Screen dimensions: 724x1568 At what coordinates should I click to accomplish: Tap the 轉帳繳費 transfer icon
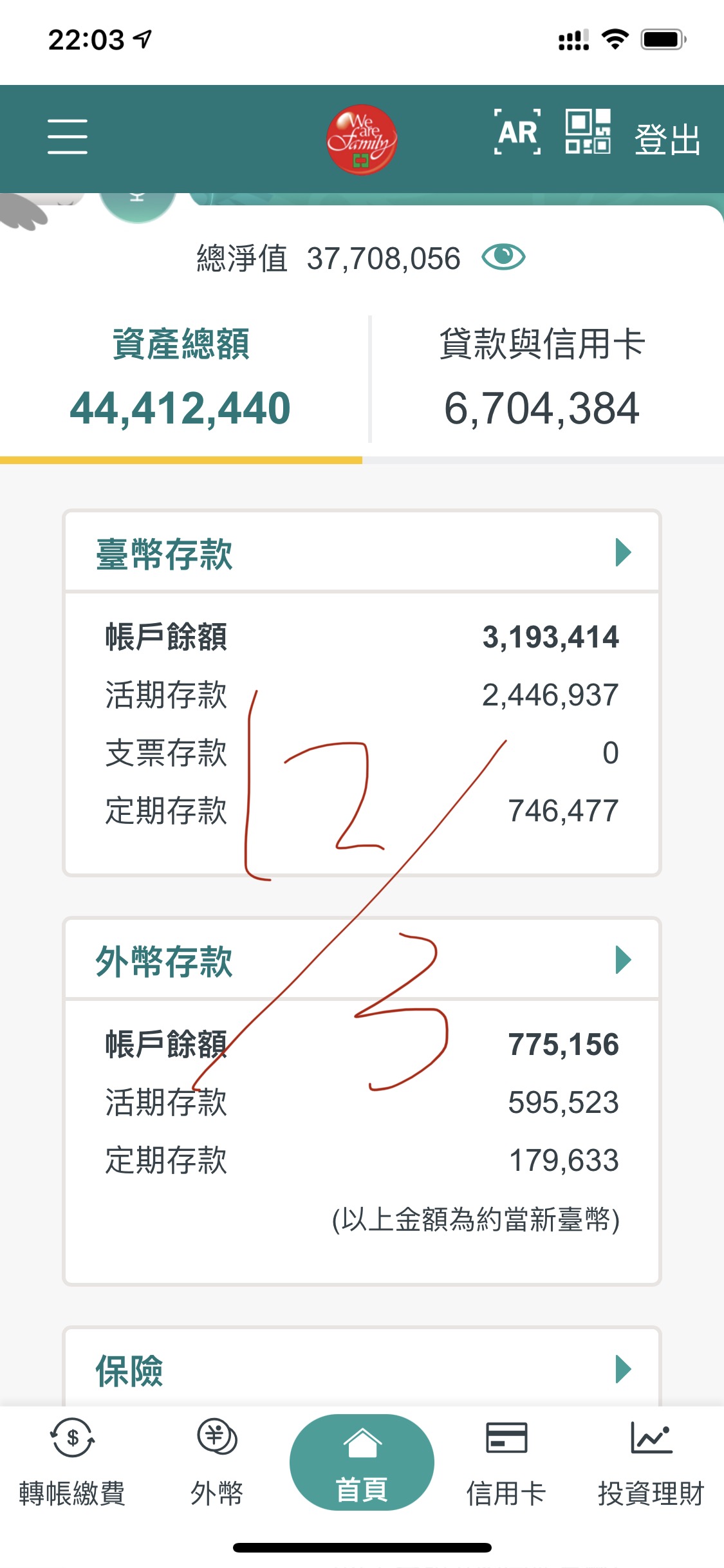click(72, 1438)
